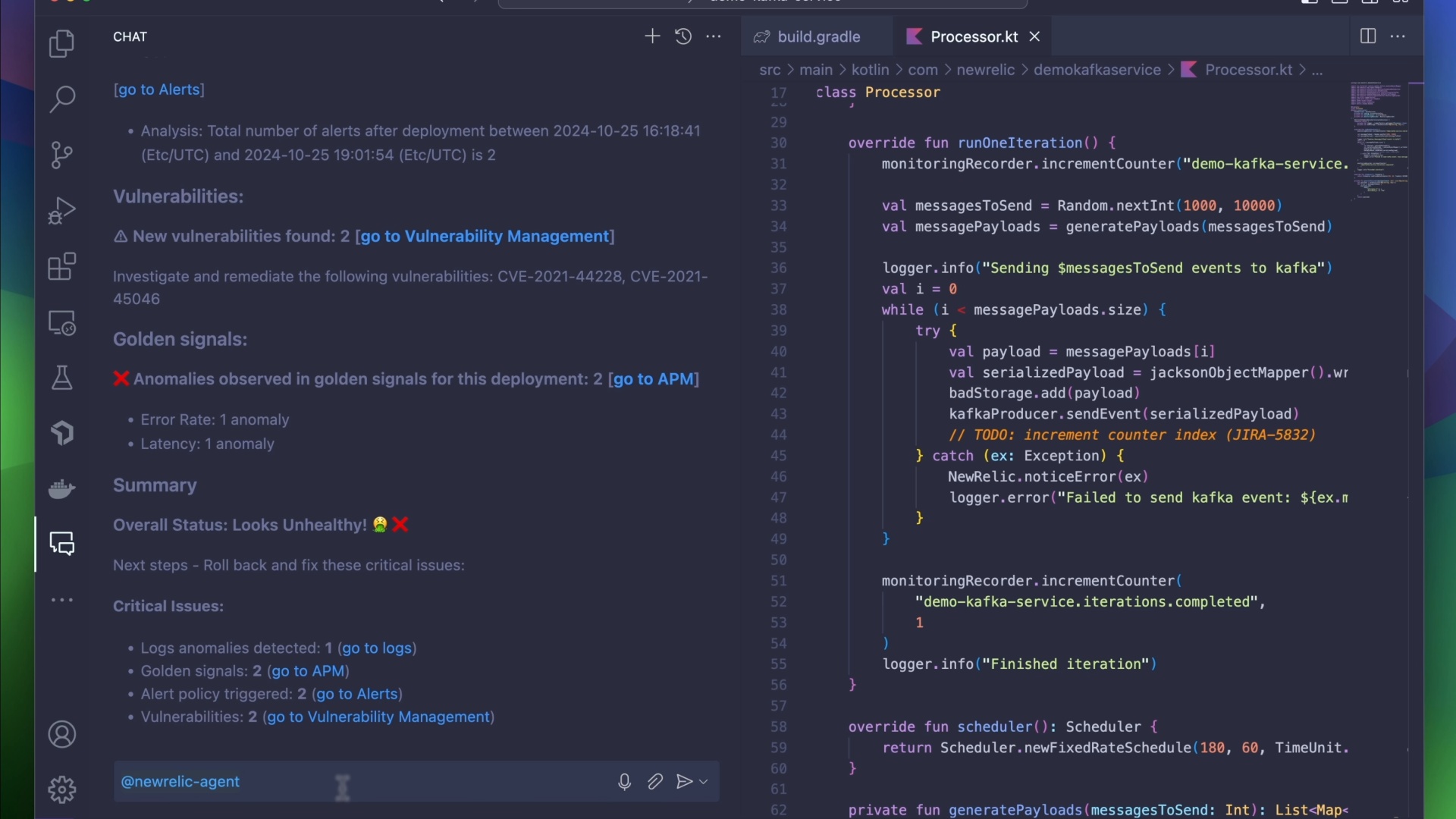Open the go to Vulnerability Management link under Vulnerabilities
Viewport: 1456px width, 819px height.
pyautogui.click(x=485, y=237)
